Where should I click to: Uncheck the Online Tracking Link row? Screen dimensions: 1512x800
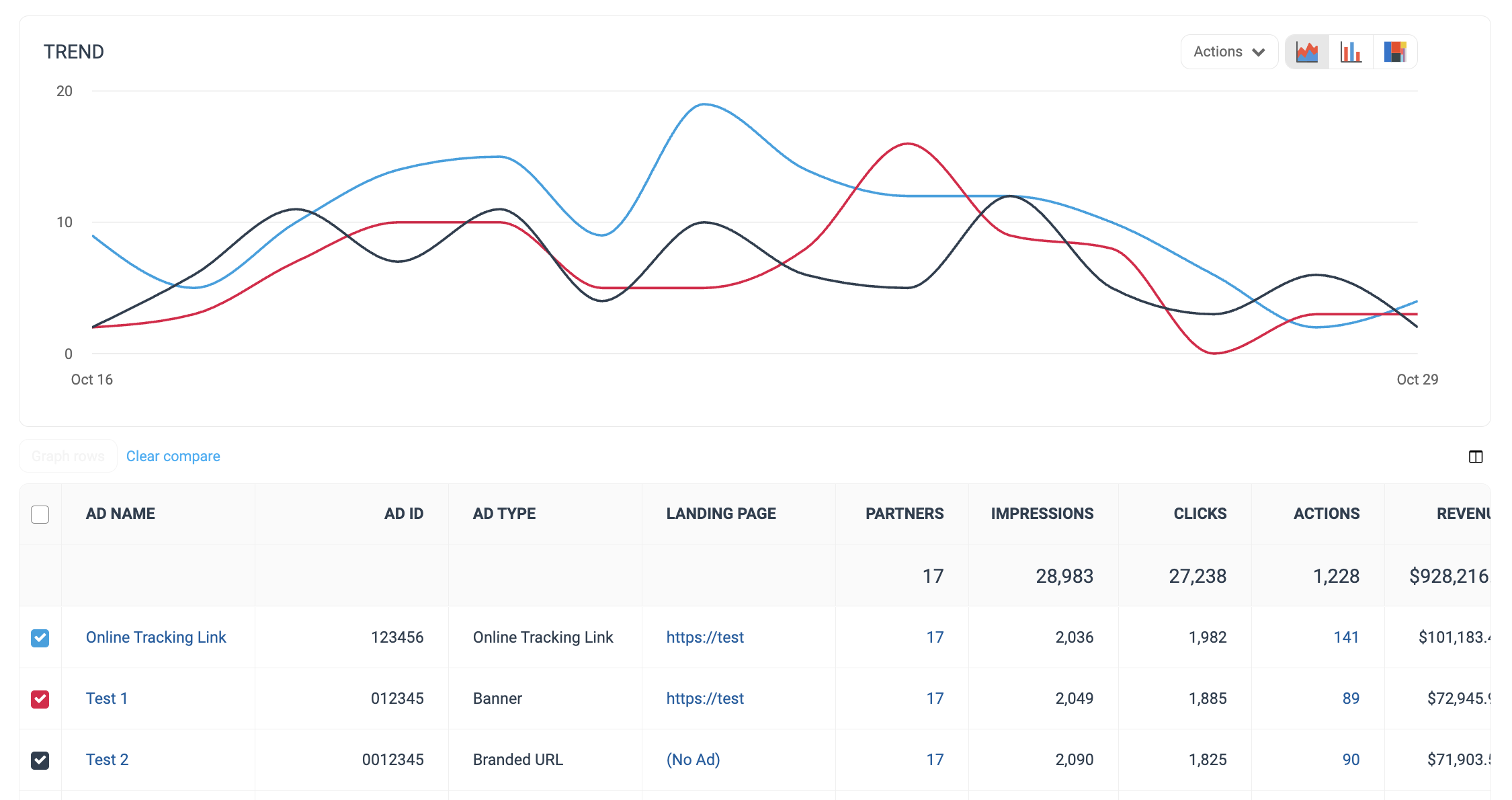coord(40,637)
